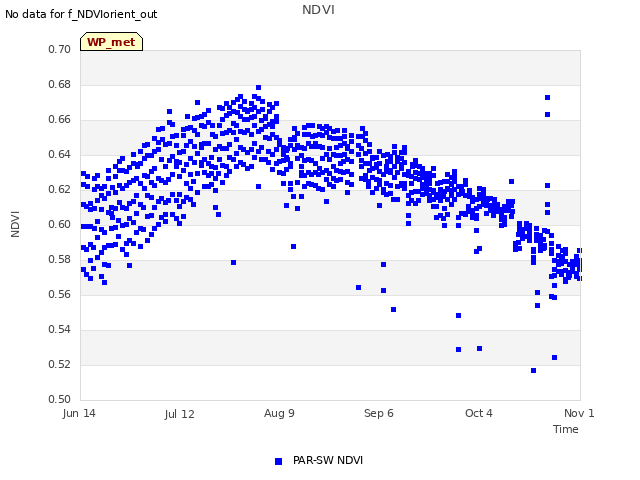Click the Oct 4 x-axis tick label
Screen dimensions: 640x480
click(x=479, y=413)
